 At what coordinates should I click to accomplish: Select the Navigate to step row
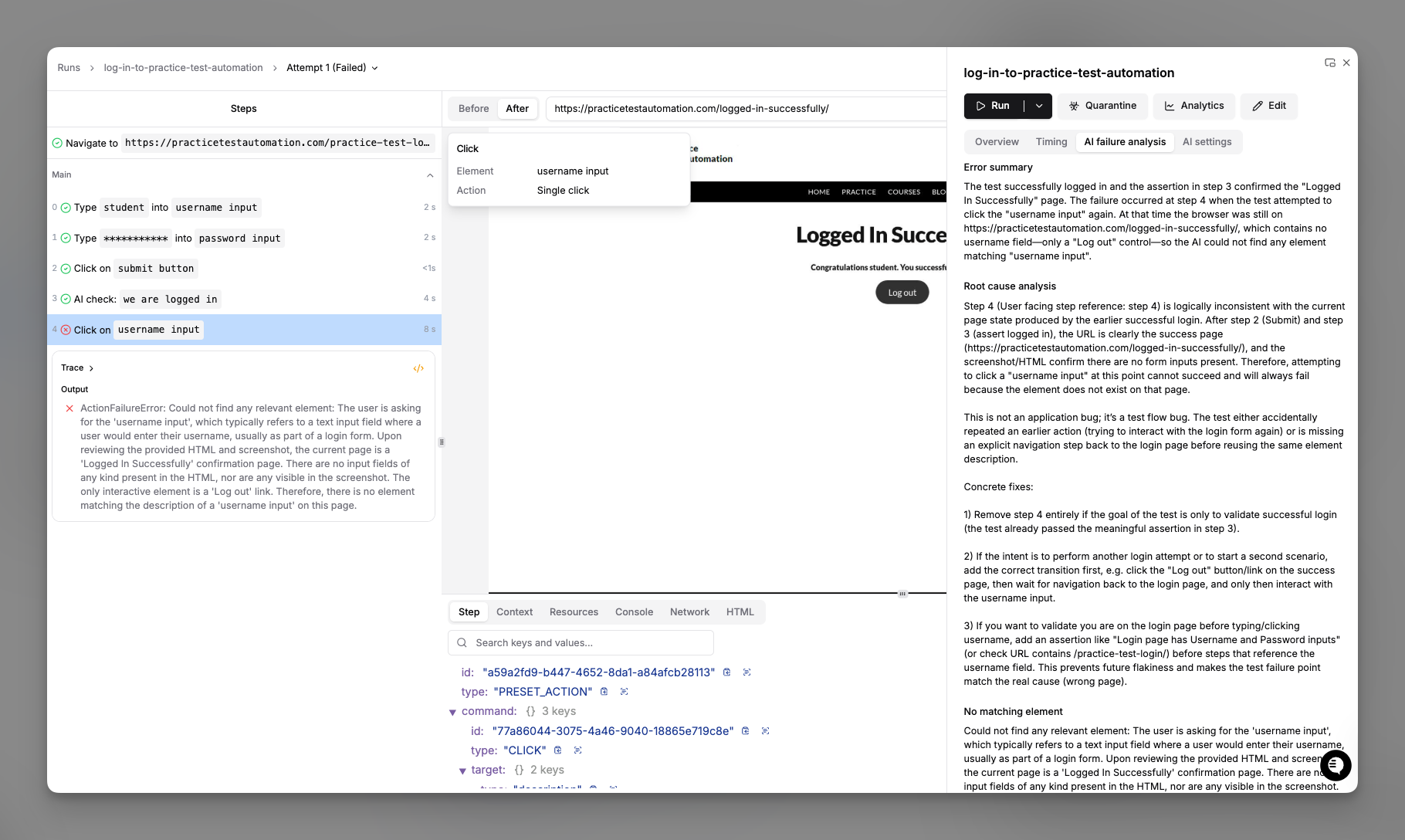point(244,143)
